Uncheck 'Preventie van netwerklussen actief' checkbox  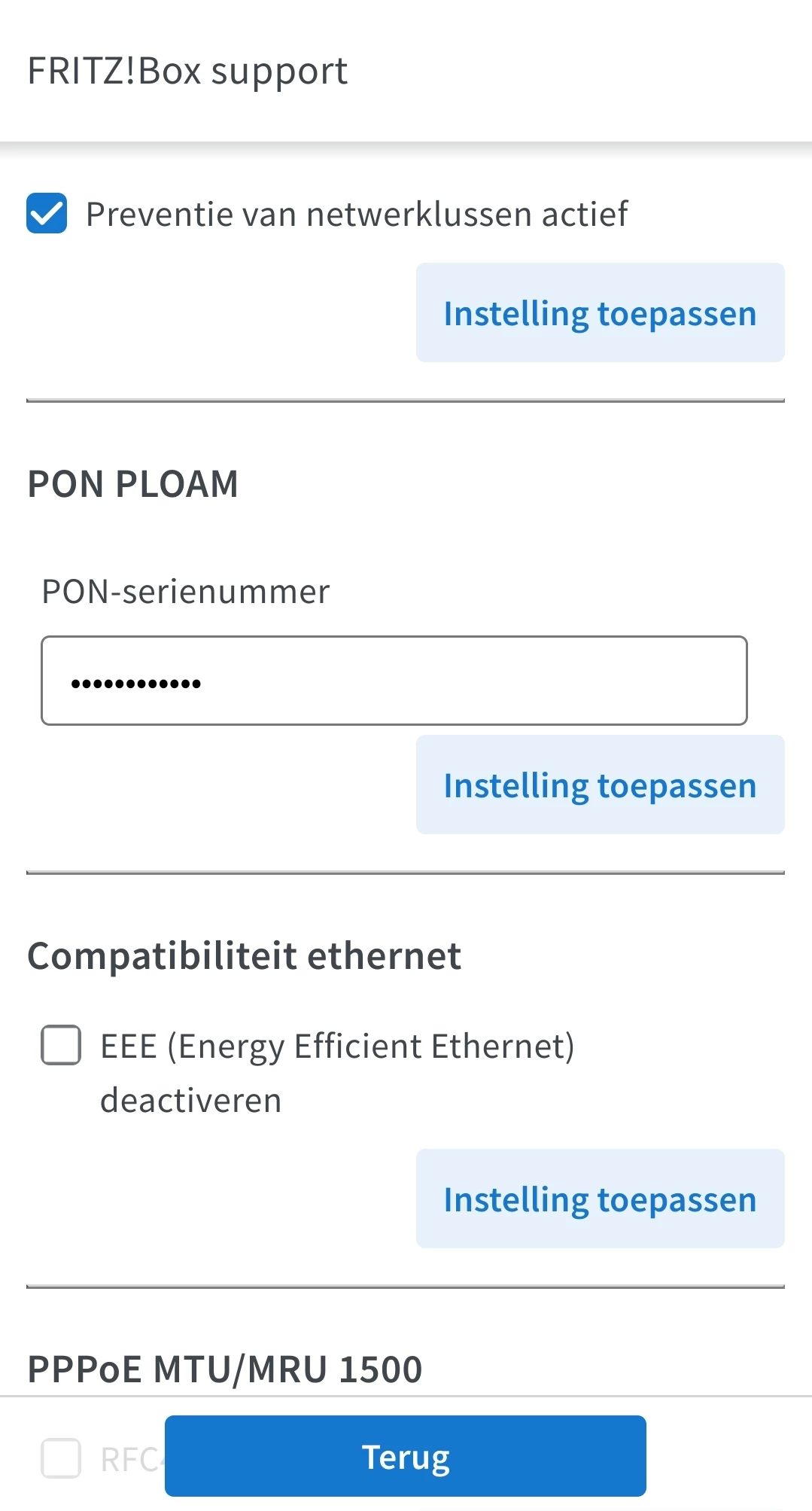click(47, 214)
